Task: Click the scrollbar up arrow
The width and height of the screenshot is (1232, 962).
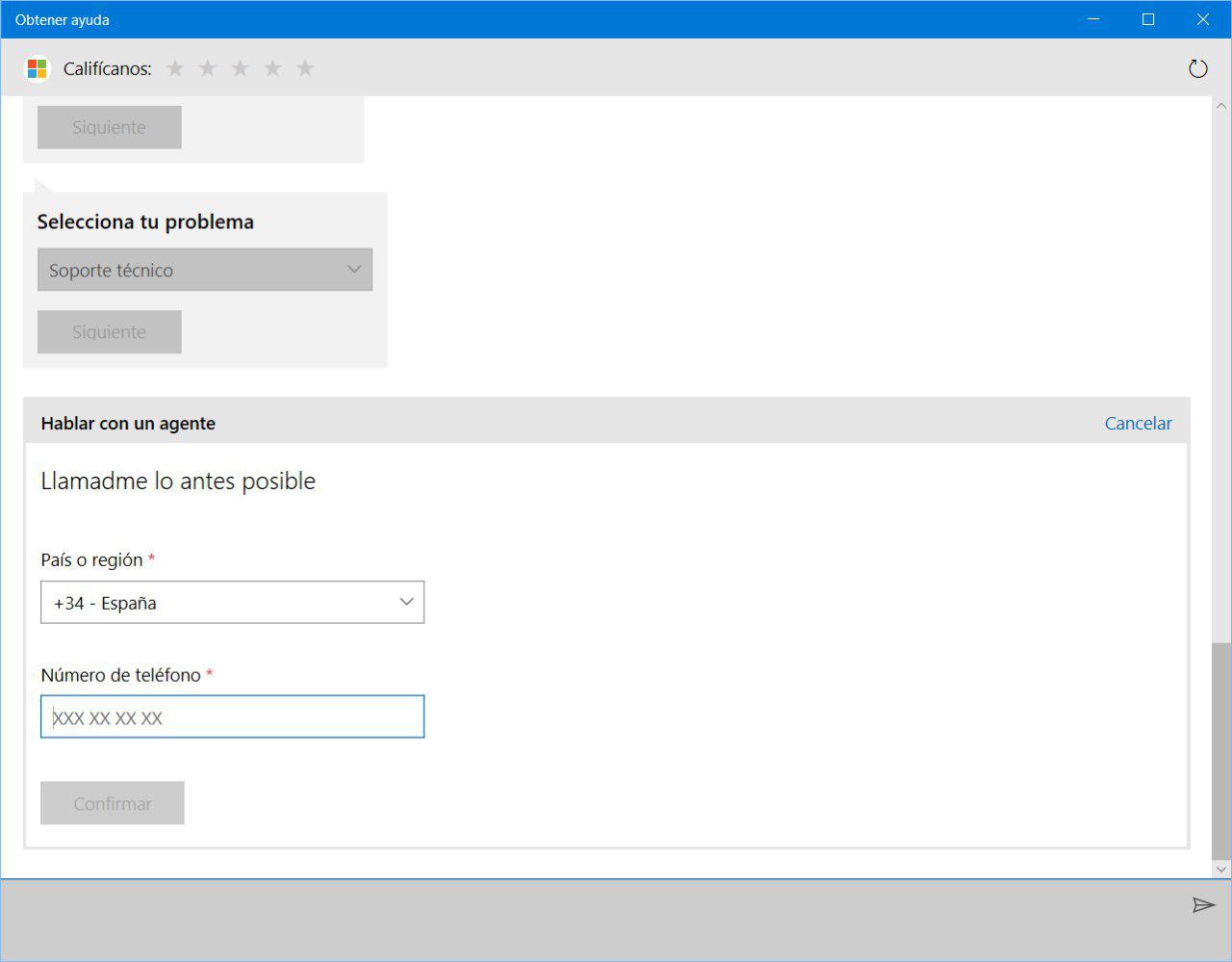Action: (x=1221, y=106)
